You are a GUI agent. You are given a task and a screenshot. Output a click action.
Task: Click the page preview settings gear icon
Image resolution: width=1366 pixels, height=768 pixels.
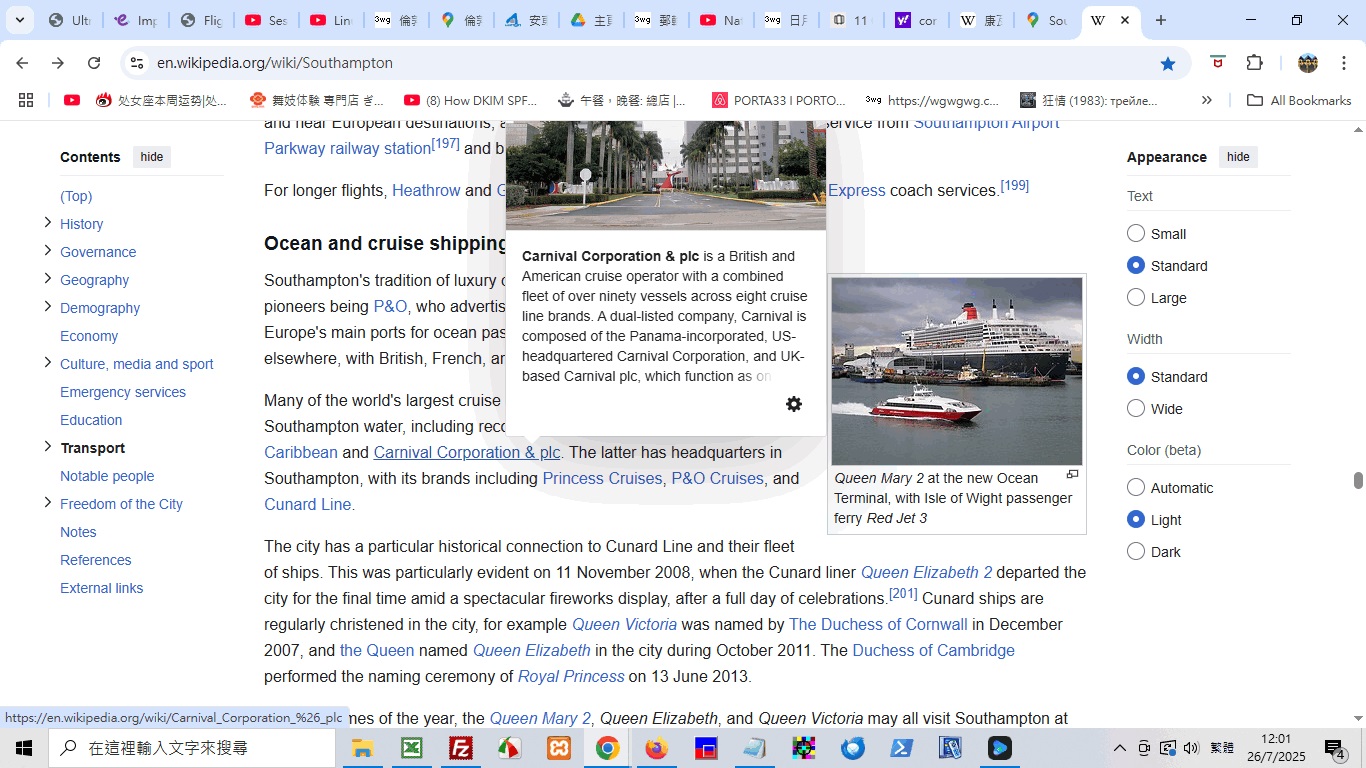click(793, 404)
